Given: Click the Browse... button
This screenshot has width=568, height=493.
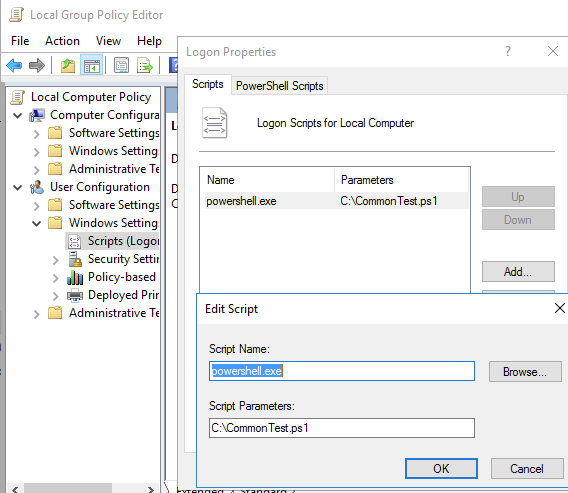Looking at the screenshot, I should 525,371.
